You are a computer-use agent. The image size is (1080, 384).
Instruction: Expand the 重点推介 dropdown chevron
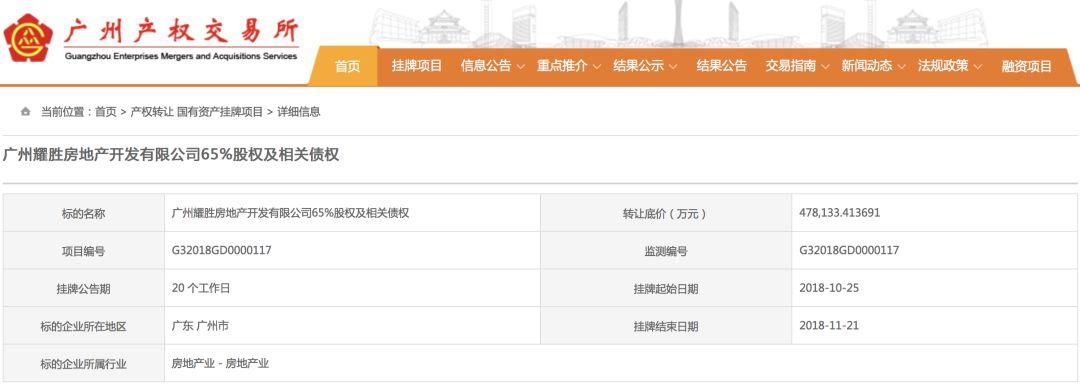pos(597,67)
